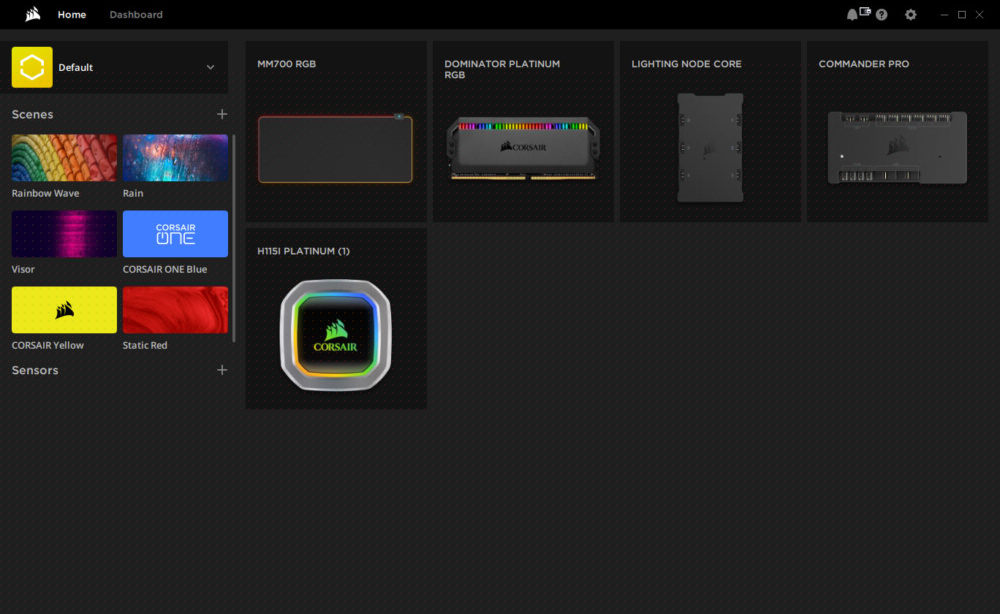Switch to the Dashboard tab
The height and width of the screenshot is (614, 1000).
click(x=136, y=15)
